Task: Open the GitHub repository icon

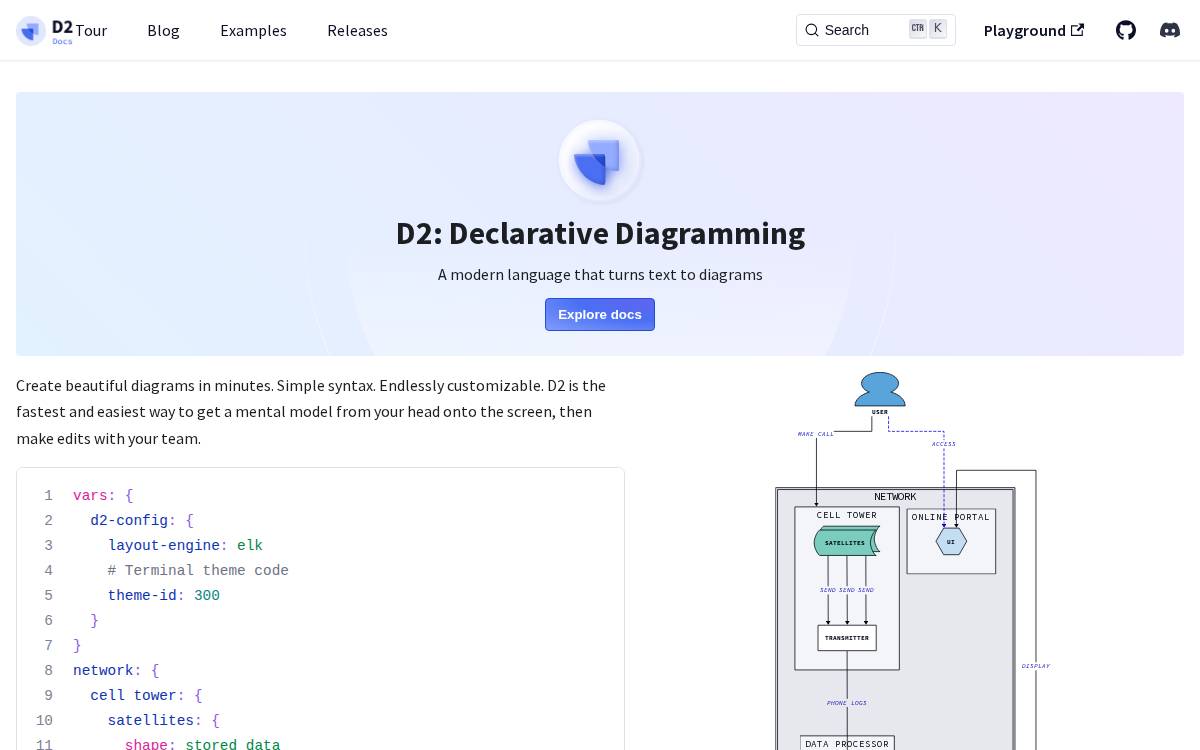Action: (x=1126, y=30)
